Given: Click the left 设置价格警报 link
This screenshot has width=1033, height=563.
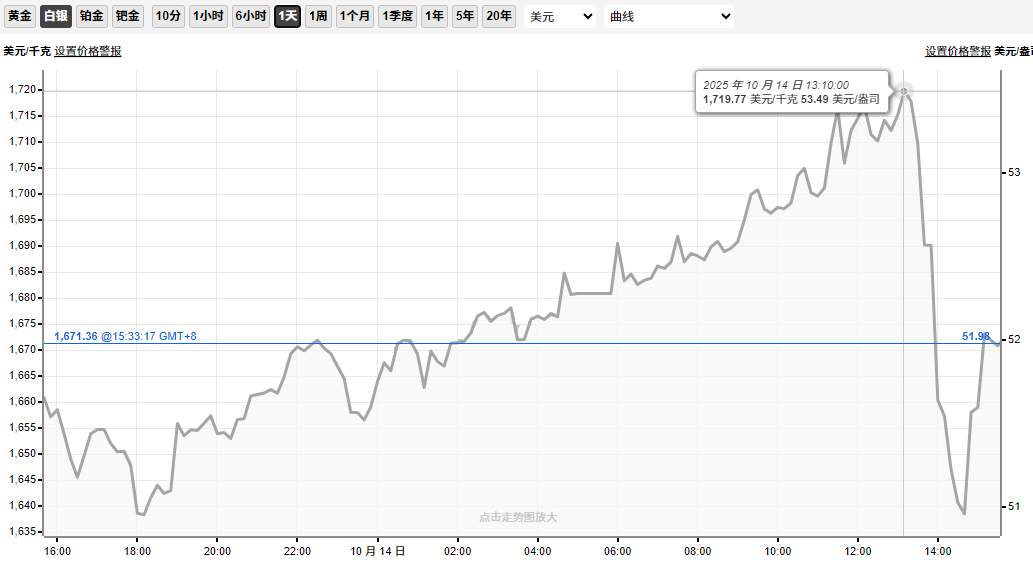Looking at the screenshot, I should pyautogui.click(x=88, y=51).
